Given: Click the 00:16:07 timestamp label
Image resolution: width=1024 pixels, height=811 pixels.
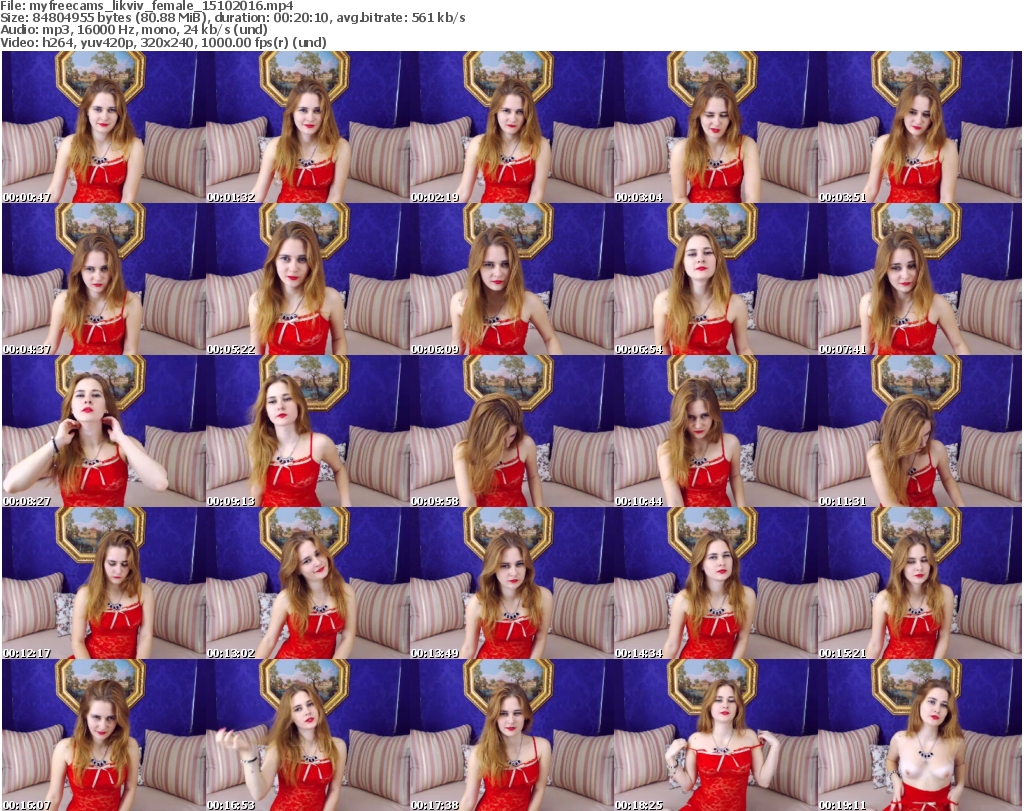Looking at the screenshot, I should (28, 805).
